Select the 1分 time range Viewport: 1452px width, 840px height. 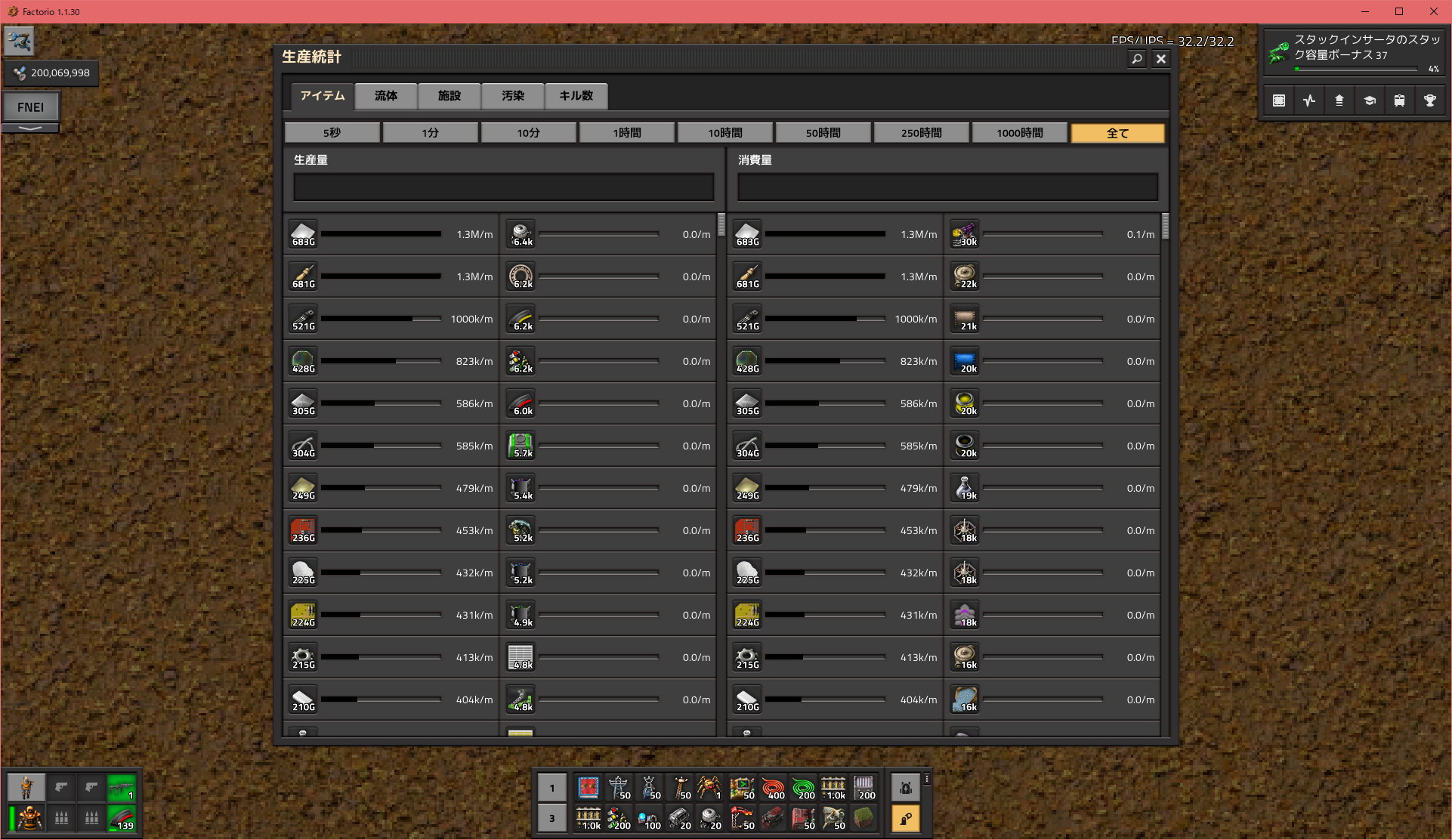coord(431,133)
